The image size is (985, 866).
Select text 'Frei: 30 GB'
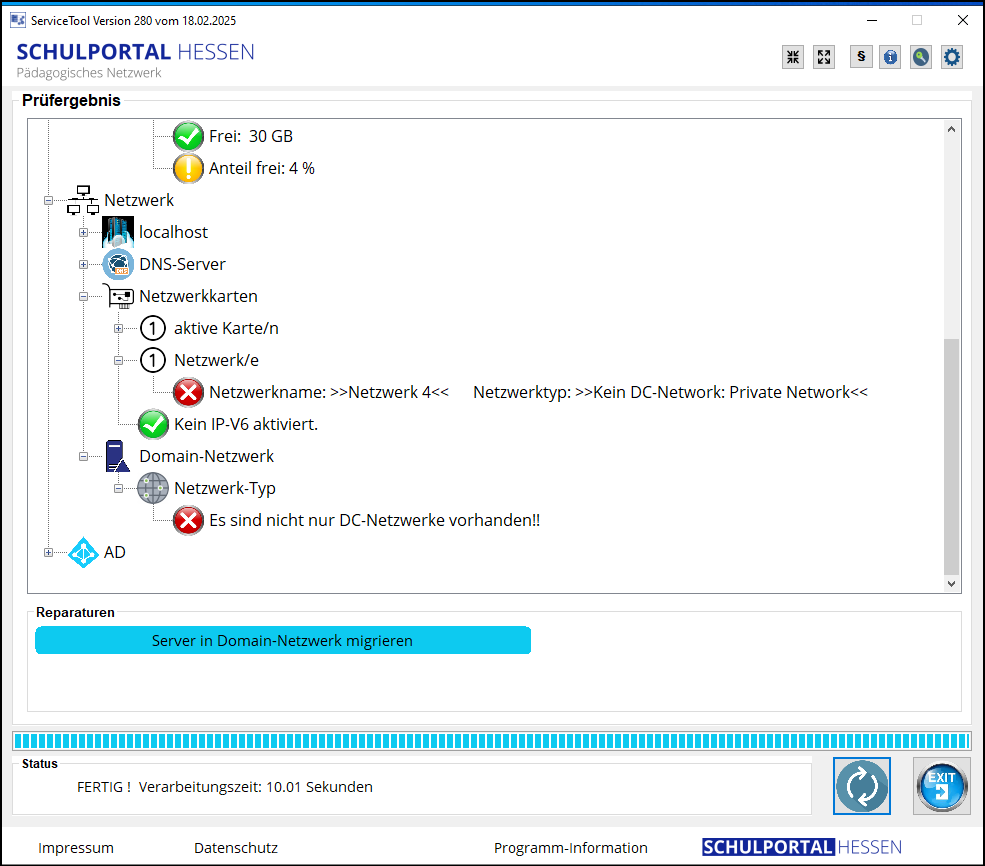coord(251,136)
